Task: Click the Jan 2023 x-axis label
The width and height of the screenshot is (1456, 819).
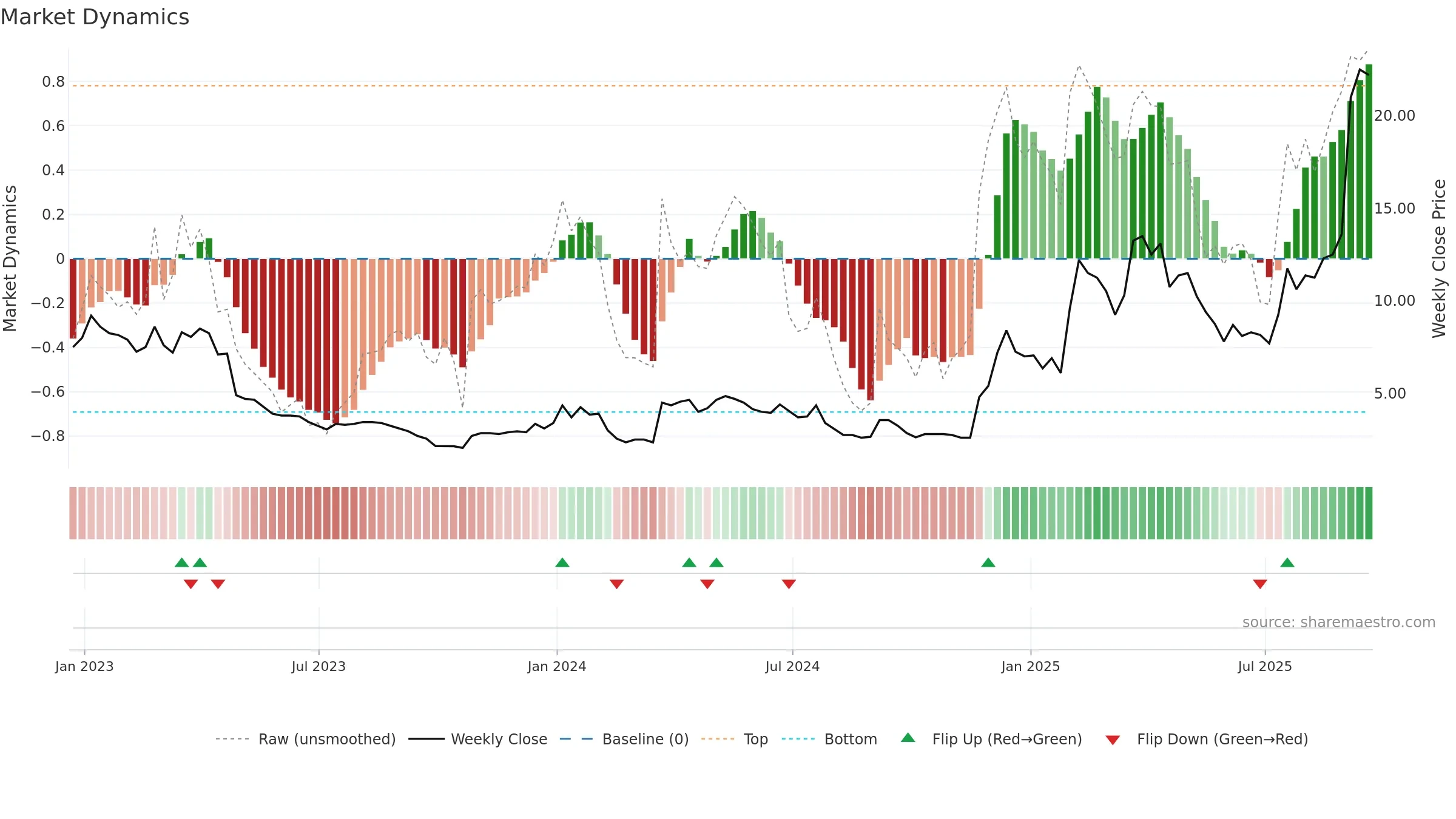Action: (x=84, y=666)
